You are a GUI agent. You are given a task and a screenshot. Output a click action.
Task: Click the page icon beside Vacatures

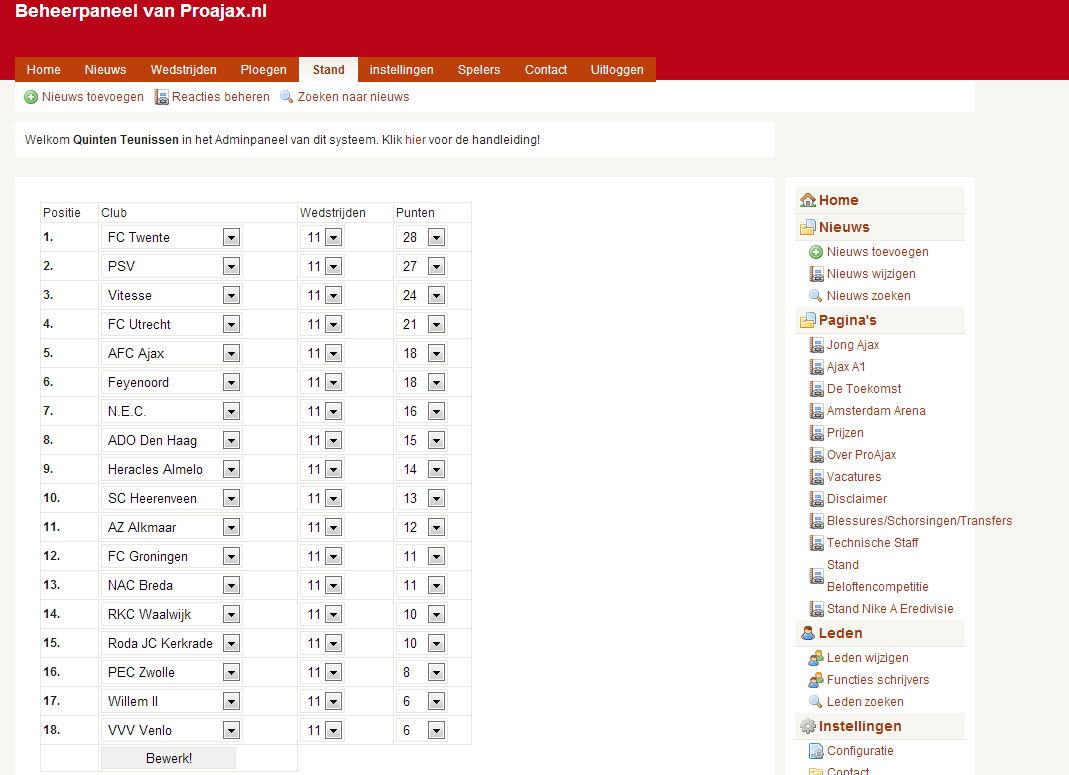[x=816, y=477]
